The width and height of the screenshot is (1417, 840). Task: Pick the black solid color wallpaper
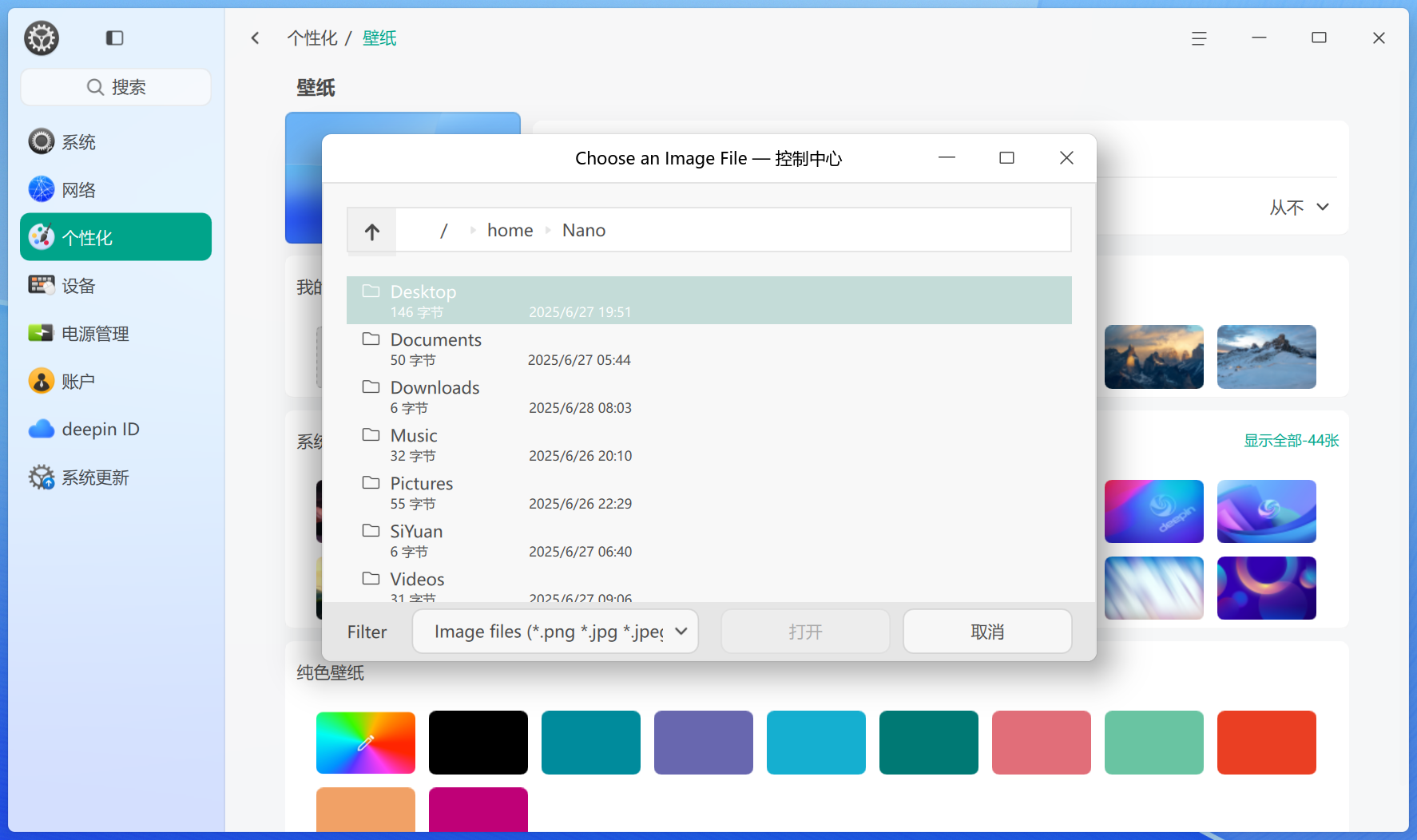pos(478,743)
